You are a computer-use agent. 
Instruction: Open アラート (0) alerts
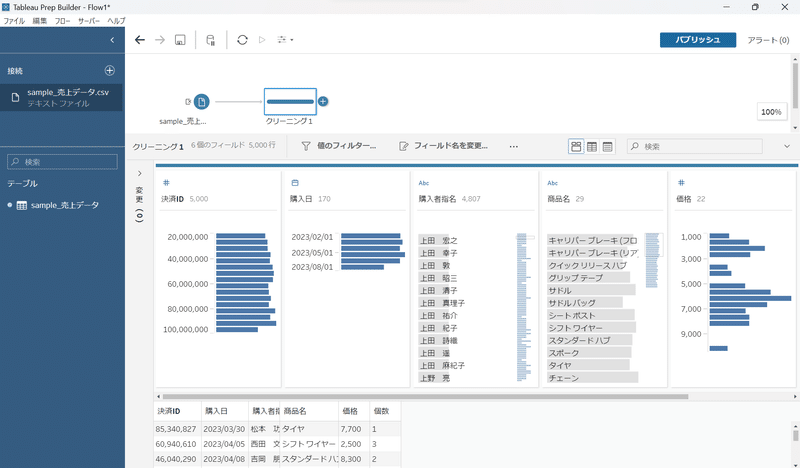click(768, 40)
